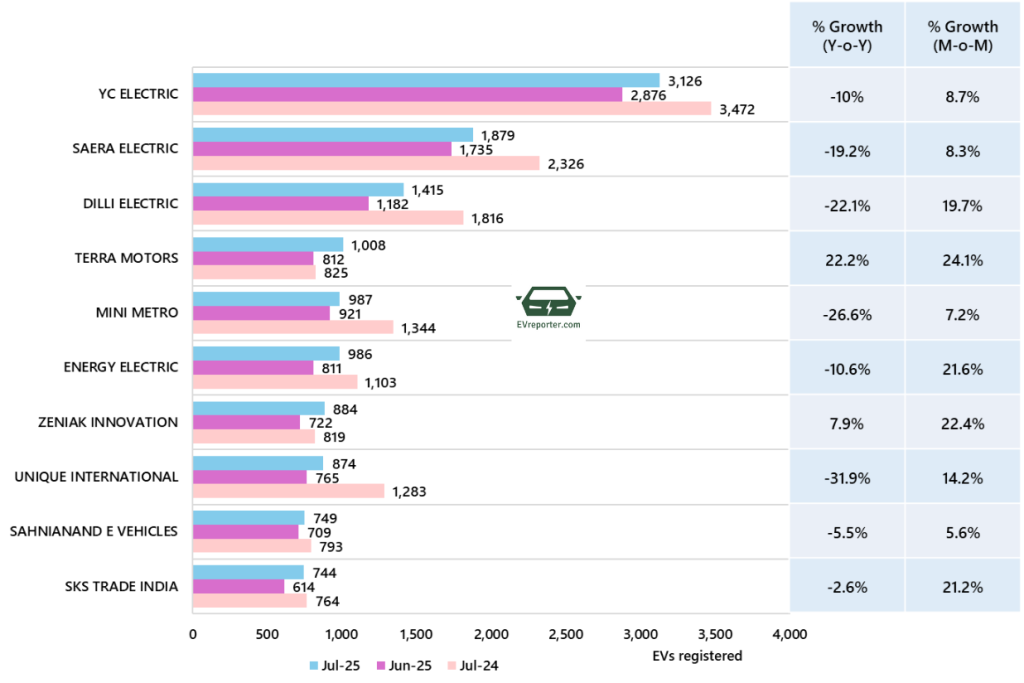Click the EVs registered axis title

697,656
